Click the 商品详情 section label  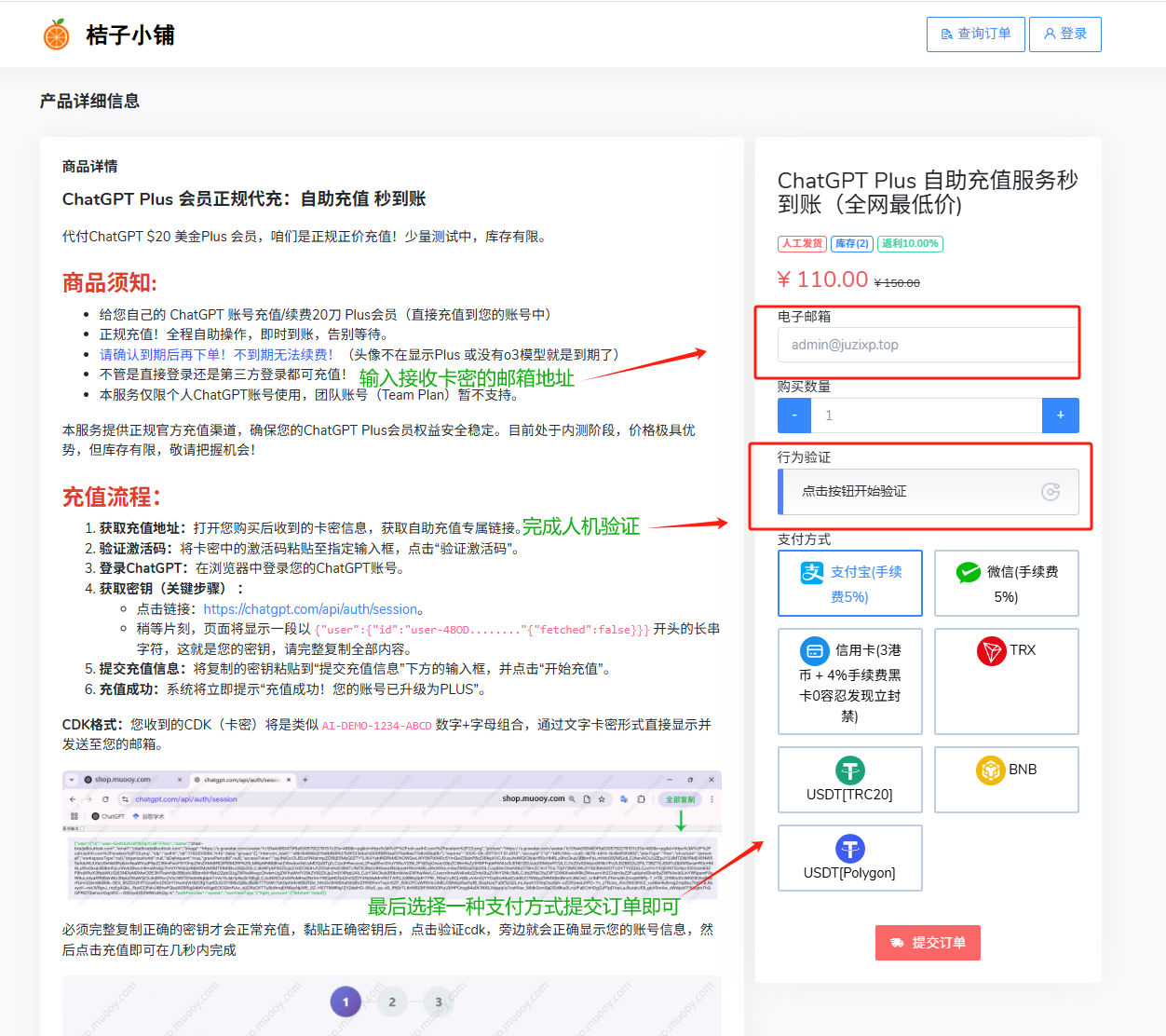[x=89, y=167]
